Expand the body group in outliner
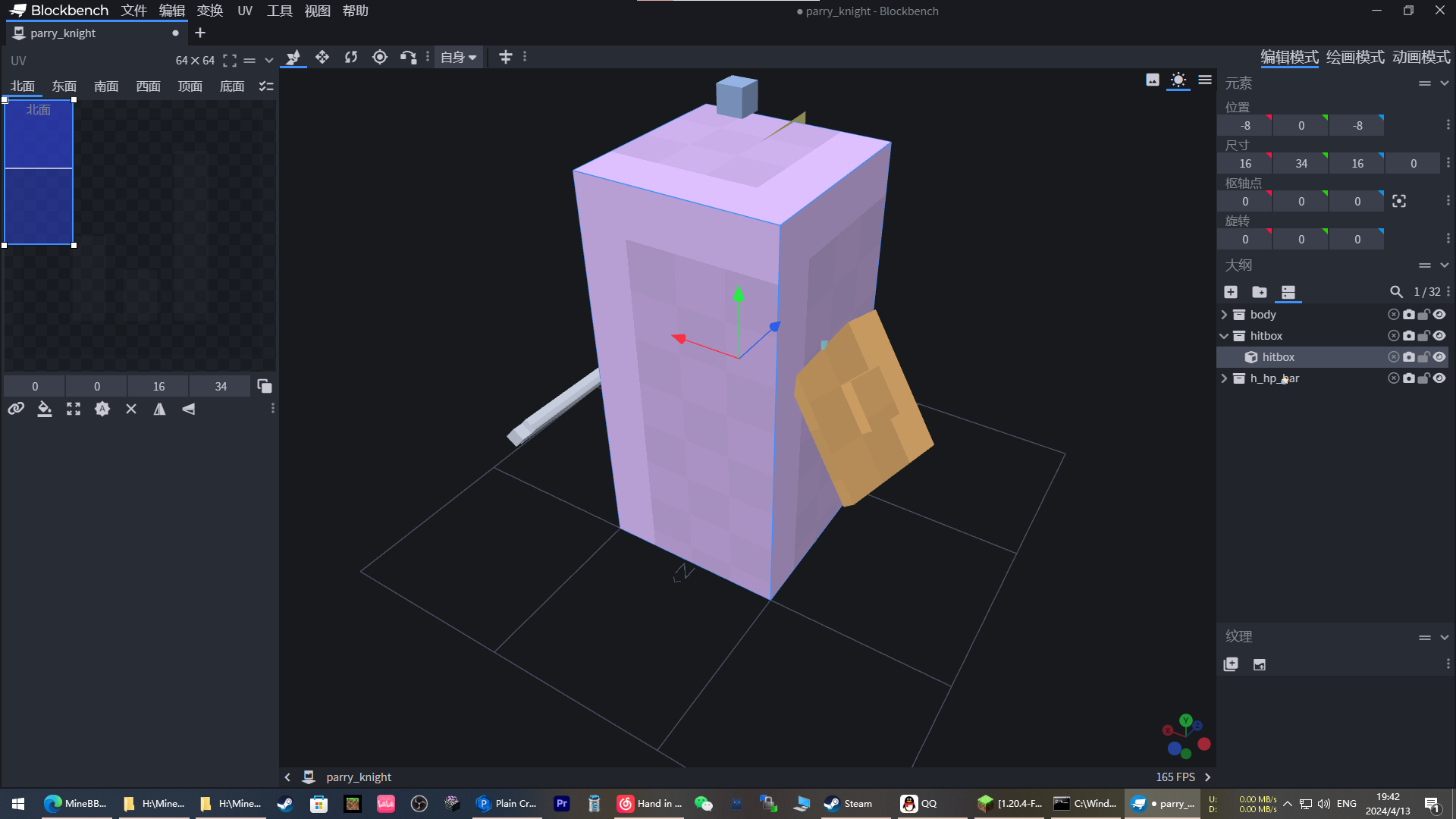This screenshot has height=819, width=1456. click(x=1224, y=315)
